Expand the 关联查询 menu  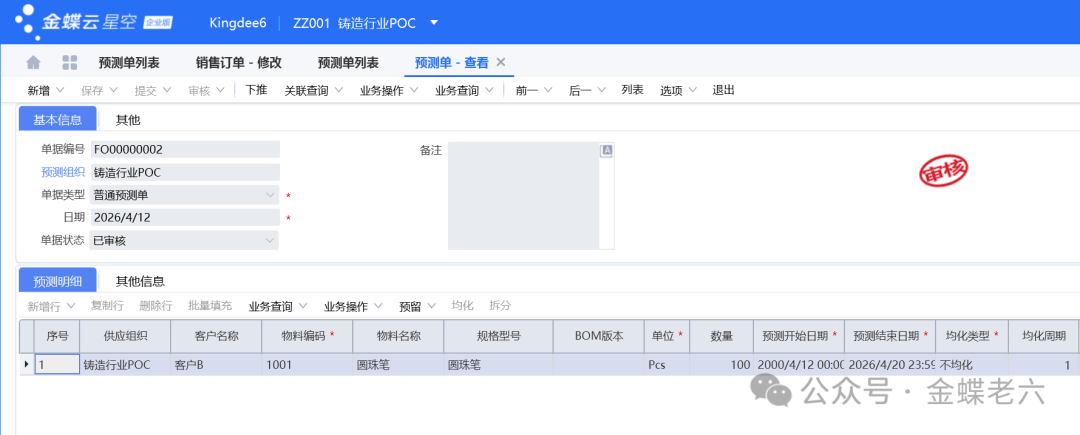(313, 90)
